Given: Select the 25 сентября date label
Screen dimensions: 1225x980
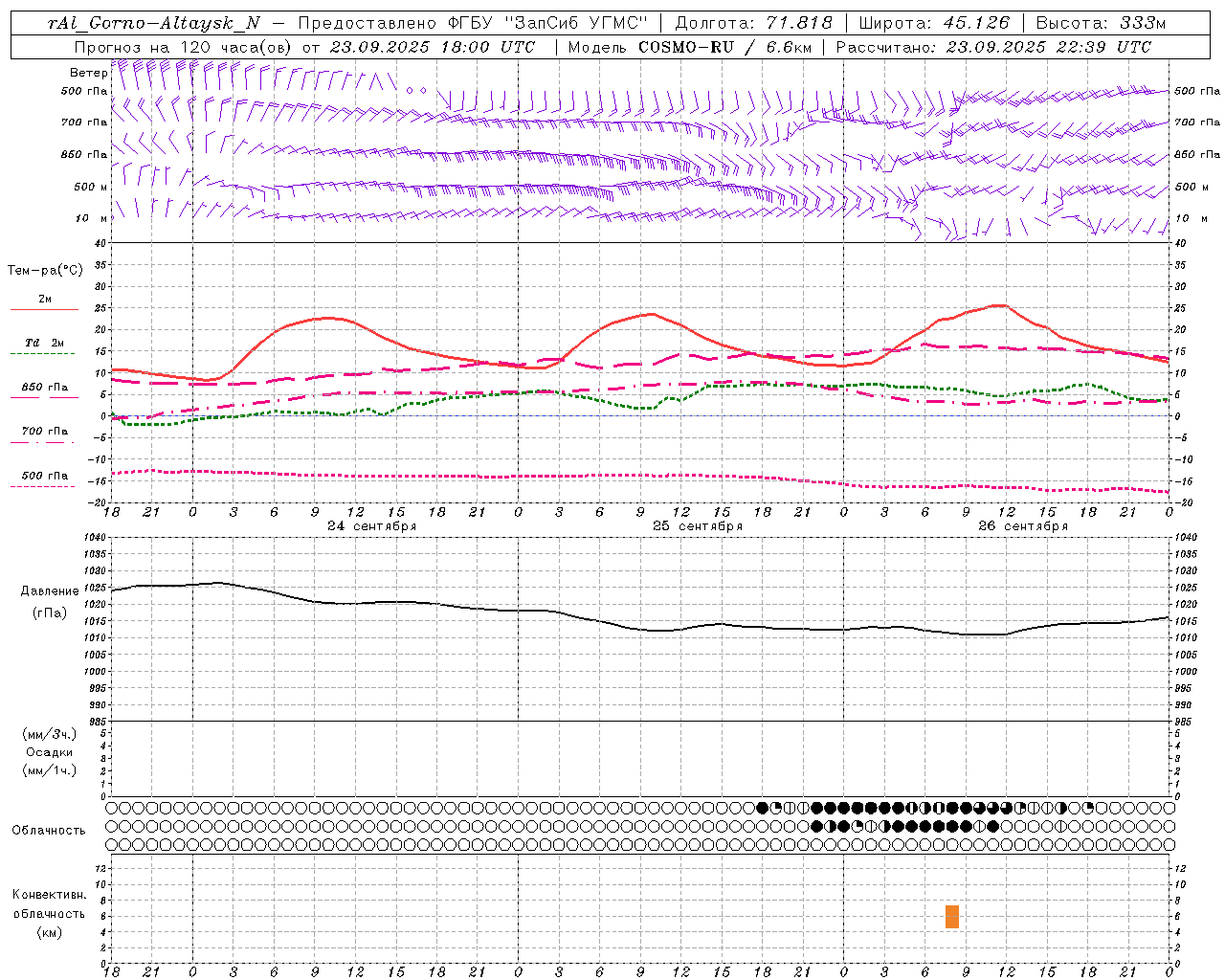Looking at the screenshot, I should point(697,526).
